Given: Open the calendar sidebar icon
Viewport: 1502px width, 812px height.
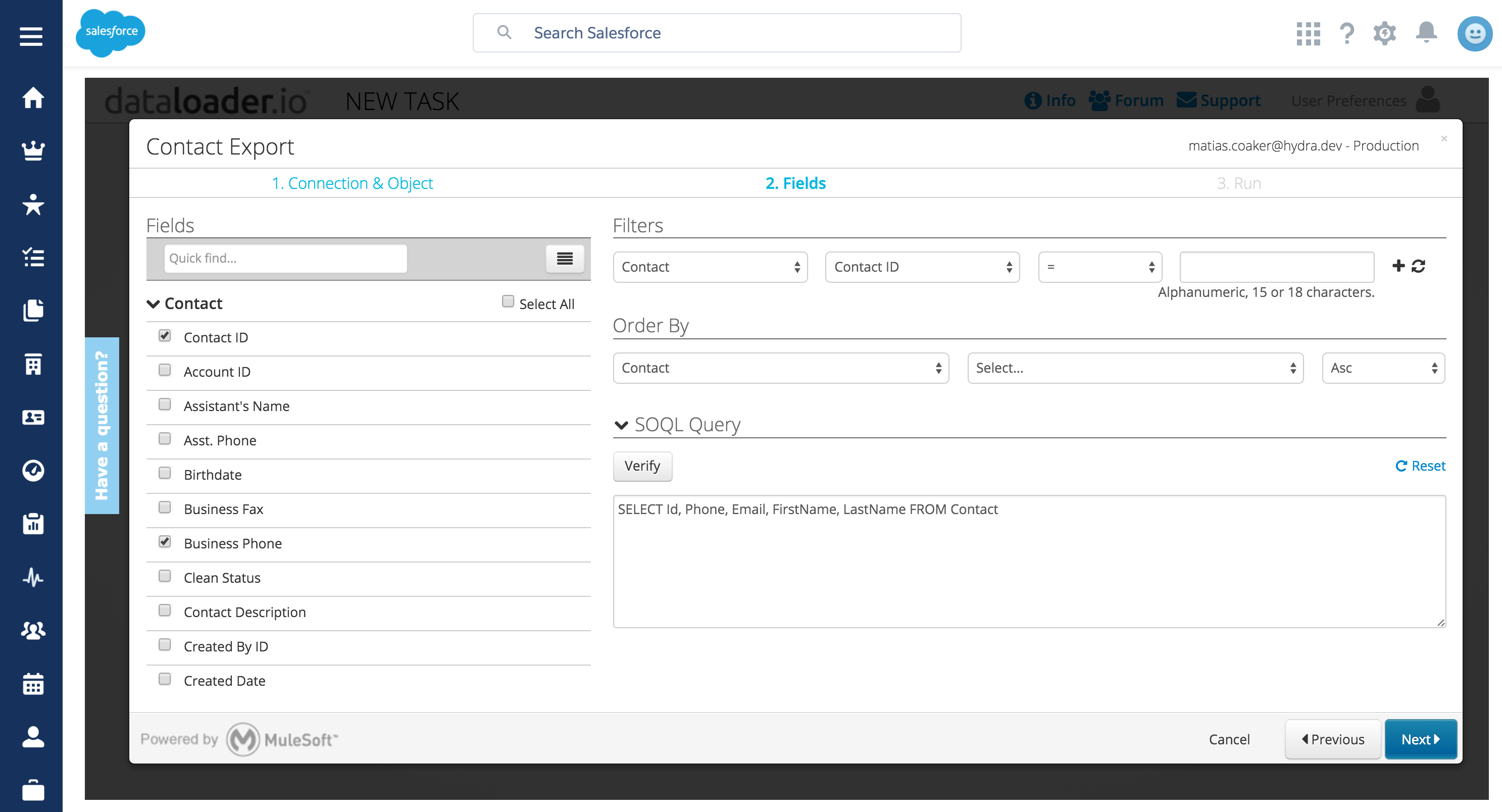Looking at the screenshot, I should tap(33, 683).
